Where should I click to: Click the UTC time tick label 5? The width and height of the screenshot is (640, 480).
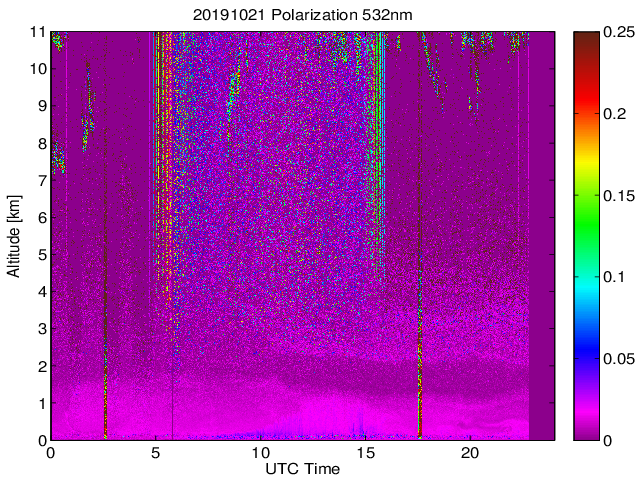click(156, 453)
